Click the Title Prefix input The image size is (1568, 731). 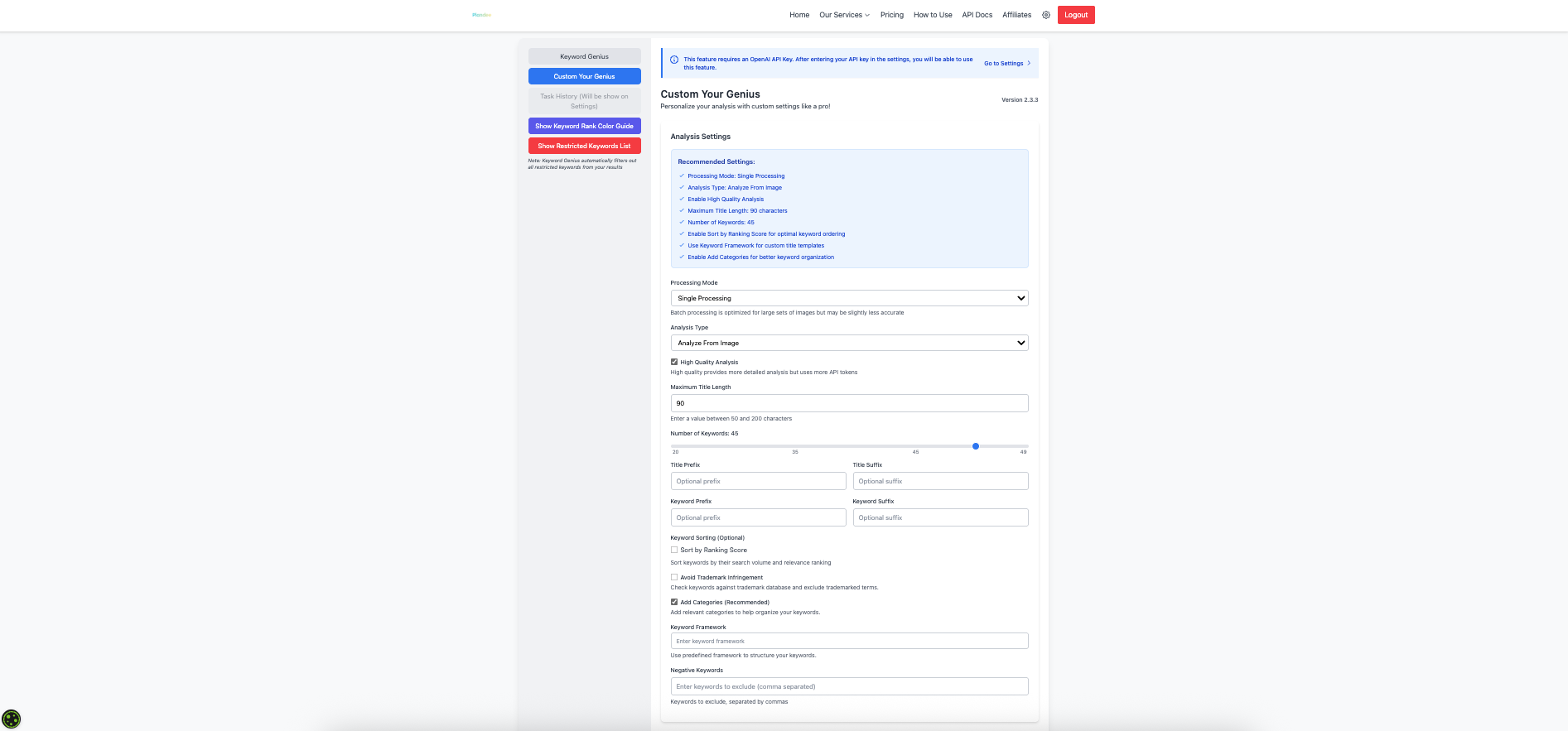tap(758, 481)
